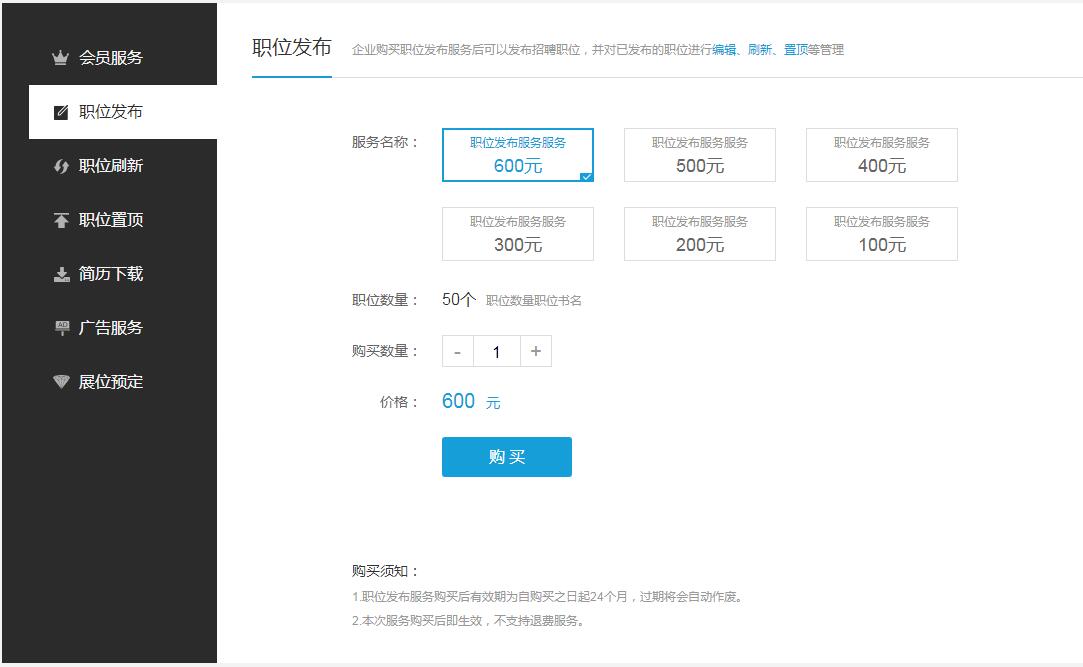The image size is (1083, 667).
Task: Click the 职位置顶 arrow icon
Action: (x=59, y=220)
